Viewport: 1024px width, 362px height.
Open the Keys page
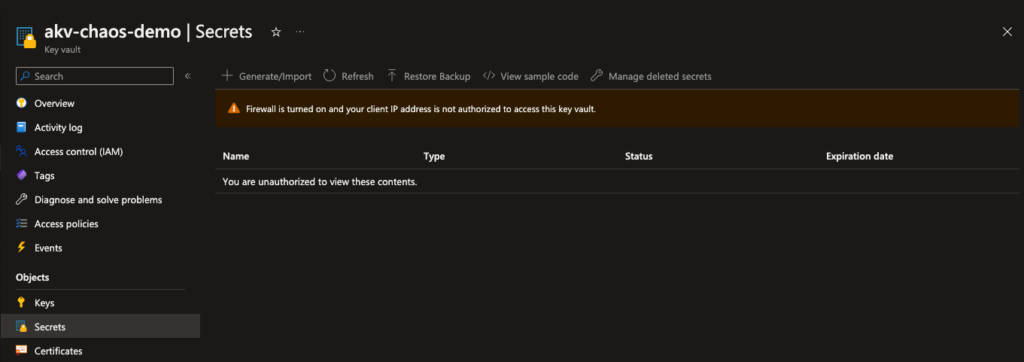44,303
